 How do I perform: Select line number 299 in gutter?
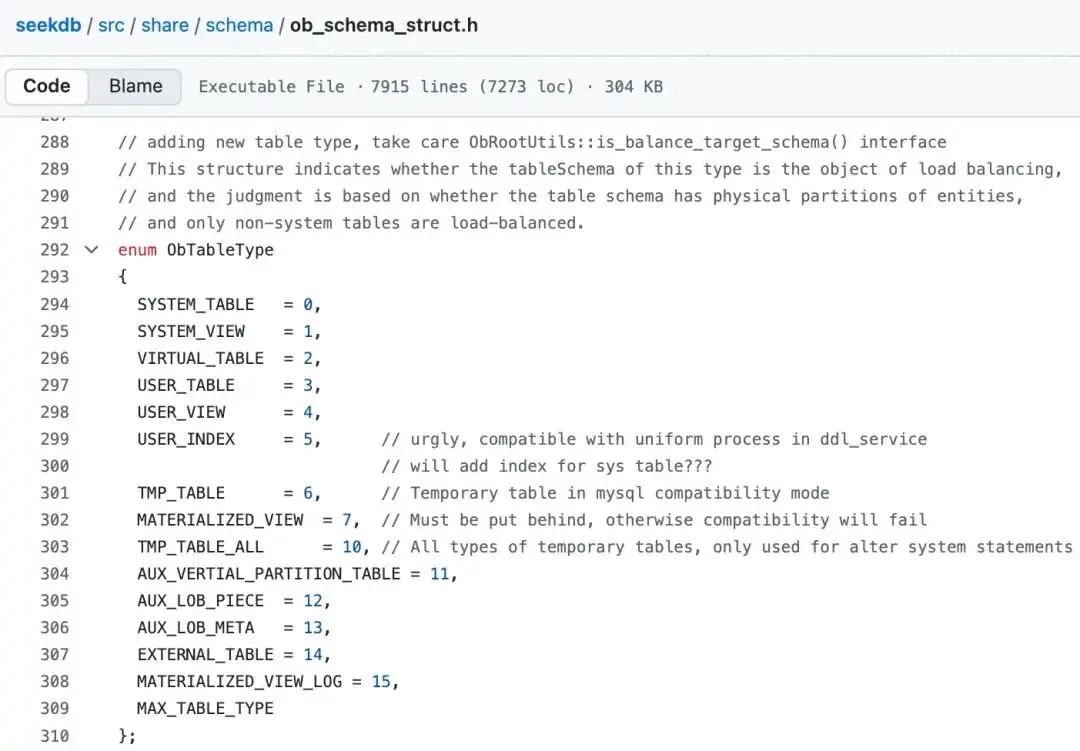point(55,439)
